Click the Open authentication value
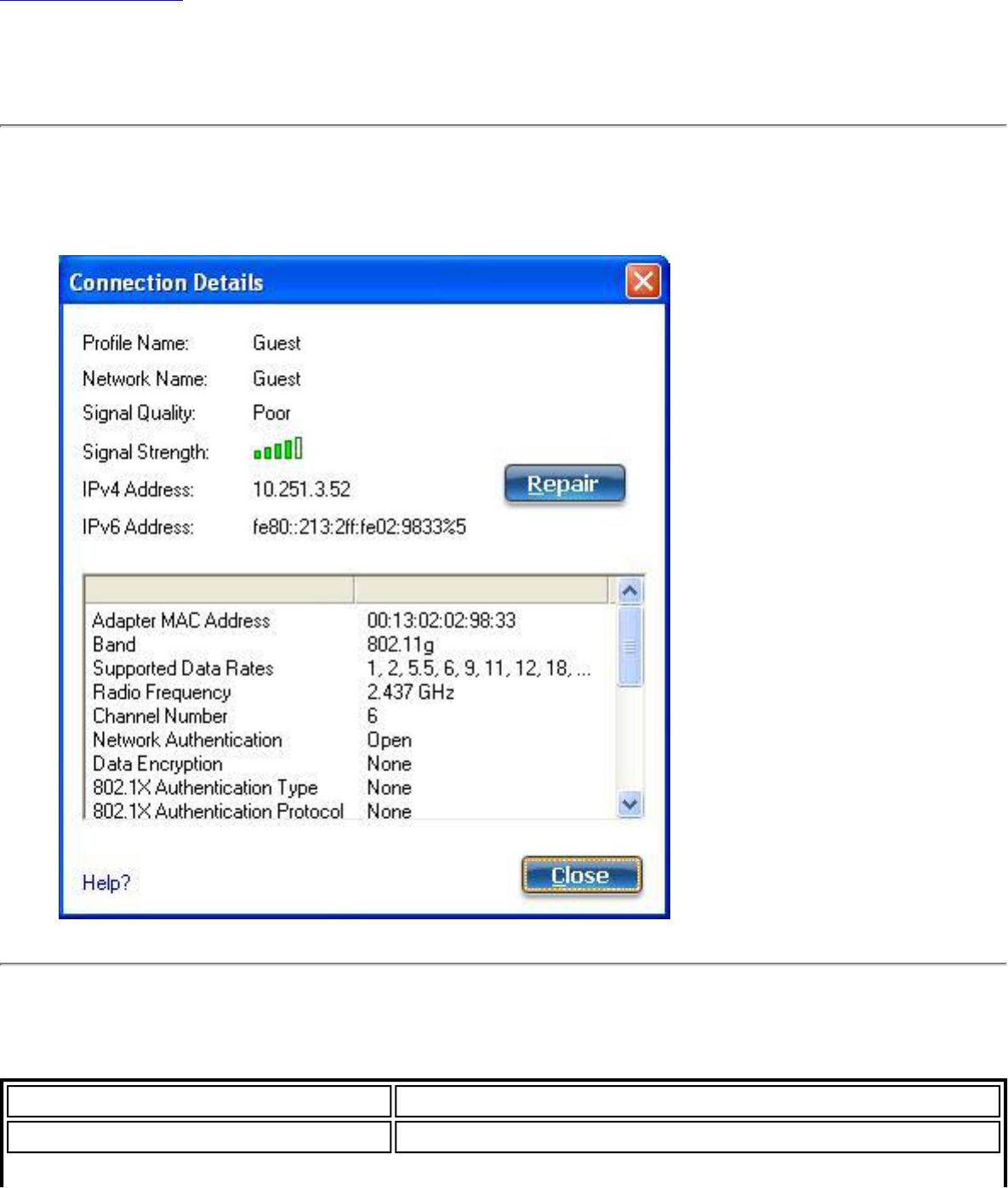 pyautogui.click(x=390, y=740)
